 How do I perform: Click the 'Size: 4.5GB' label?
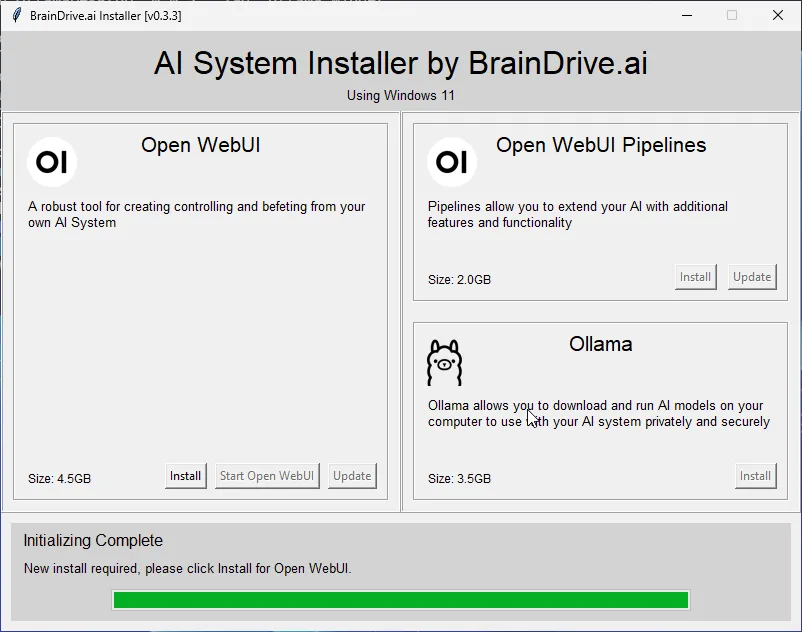point(59,479)
